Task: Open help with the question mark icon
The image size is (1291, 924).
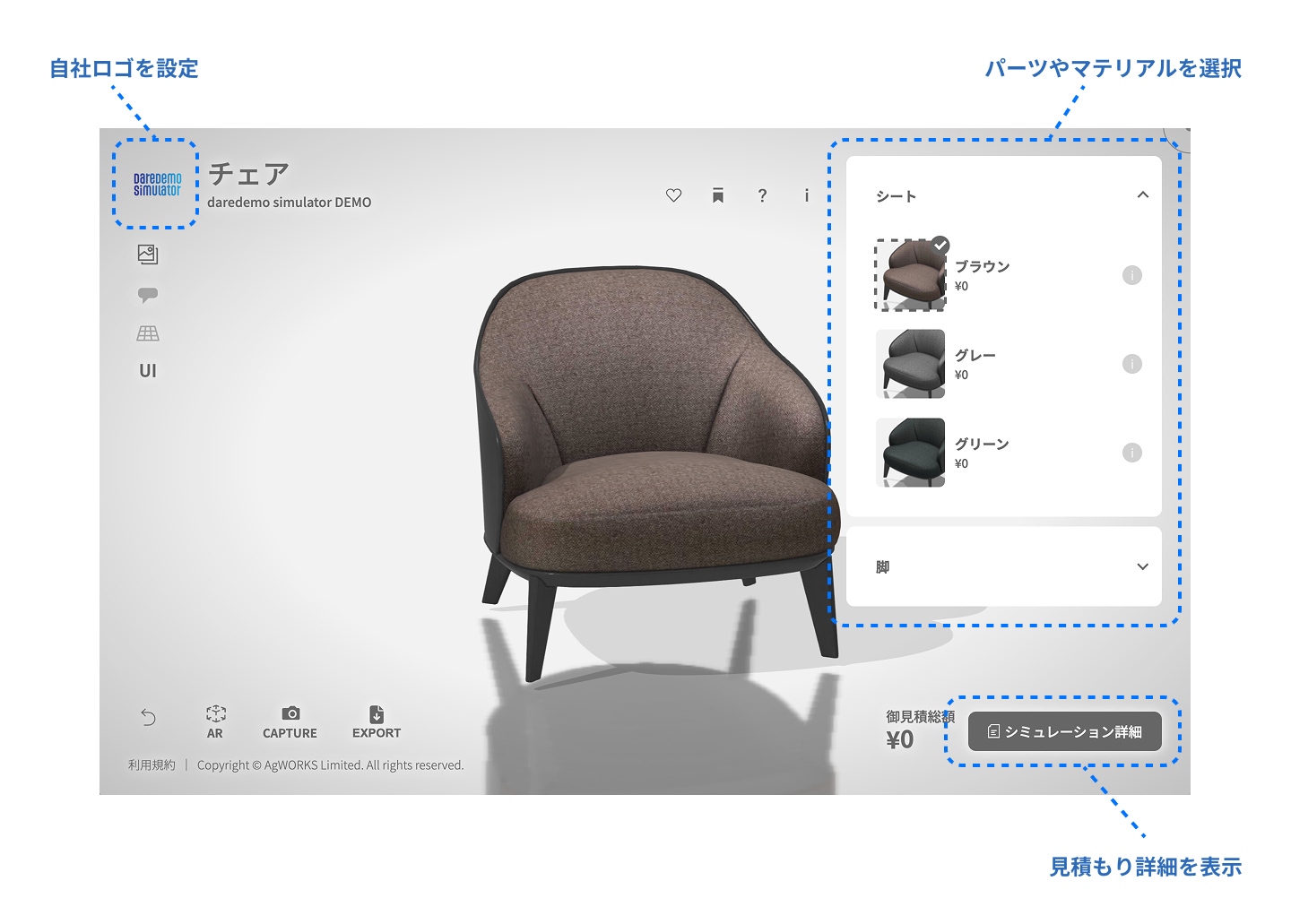Action: [x=762, y=195]
